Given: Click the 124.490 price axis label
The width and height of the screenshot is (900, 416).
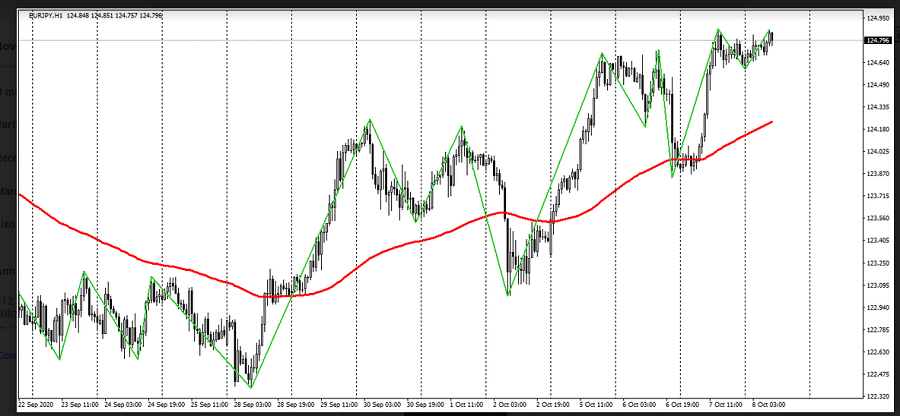Looking at the screenshot, I should tap(879, 85).
